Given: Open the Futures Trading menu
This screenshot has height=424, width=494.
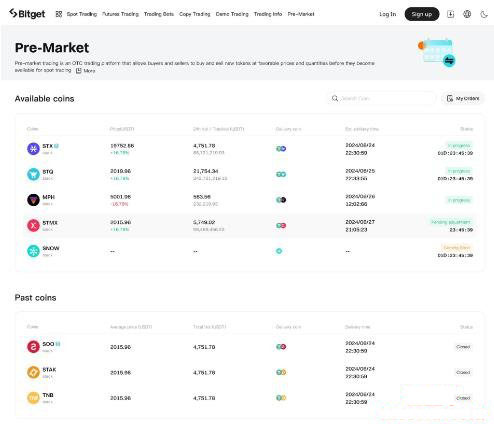Looking at the screenshot, I should pyautogui.click(x=120, y=14).
